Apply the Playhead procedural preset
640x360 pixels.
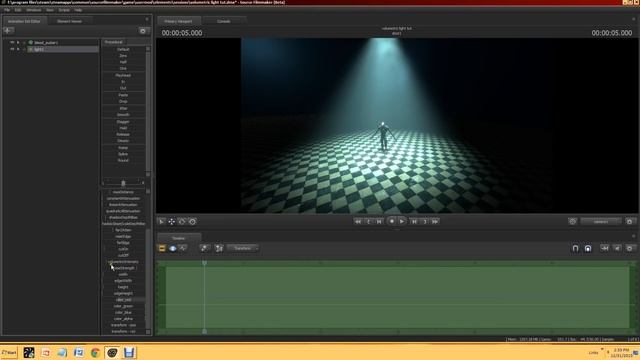click(123, 76)
